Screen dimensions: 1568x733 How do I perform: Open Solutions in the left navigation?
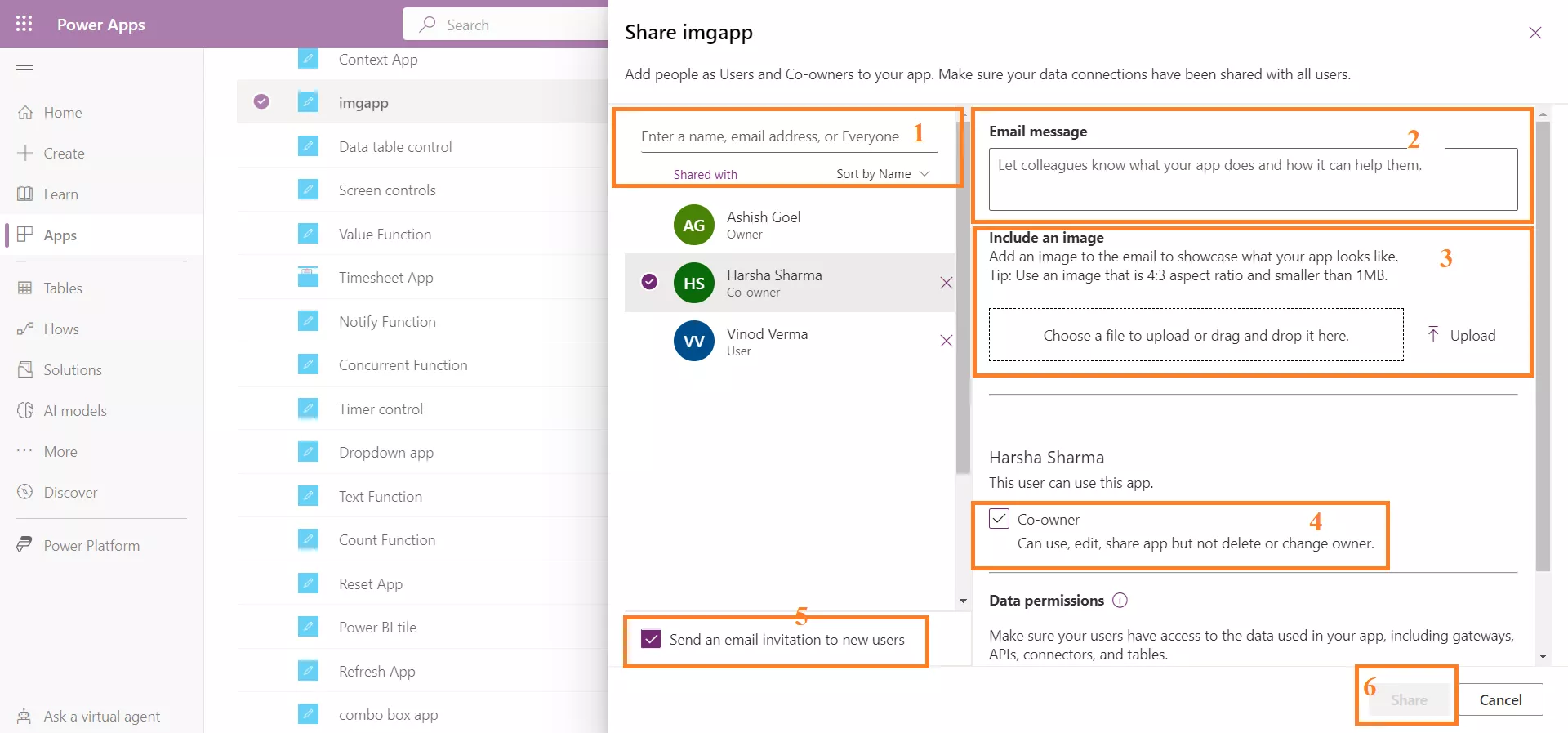(73, 370)
